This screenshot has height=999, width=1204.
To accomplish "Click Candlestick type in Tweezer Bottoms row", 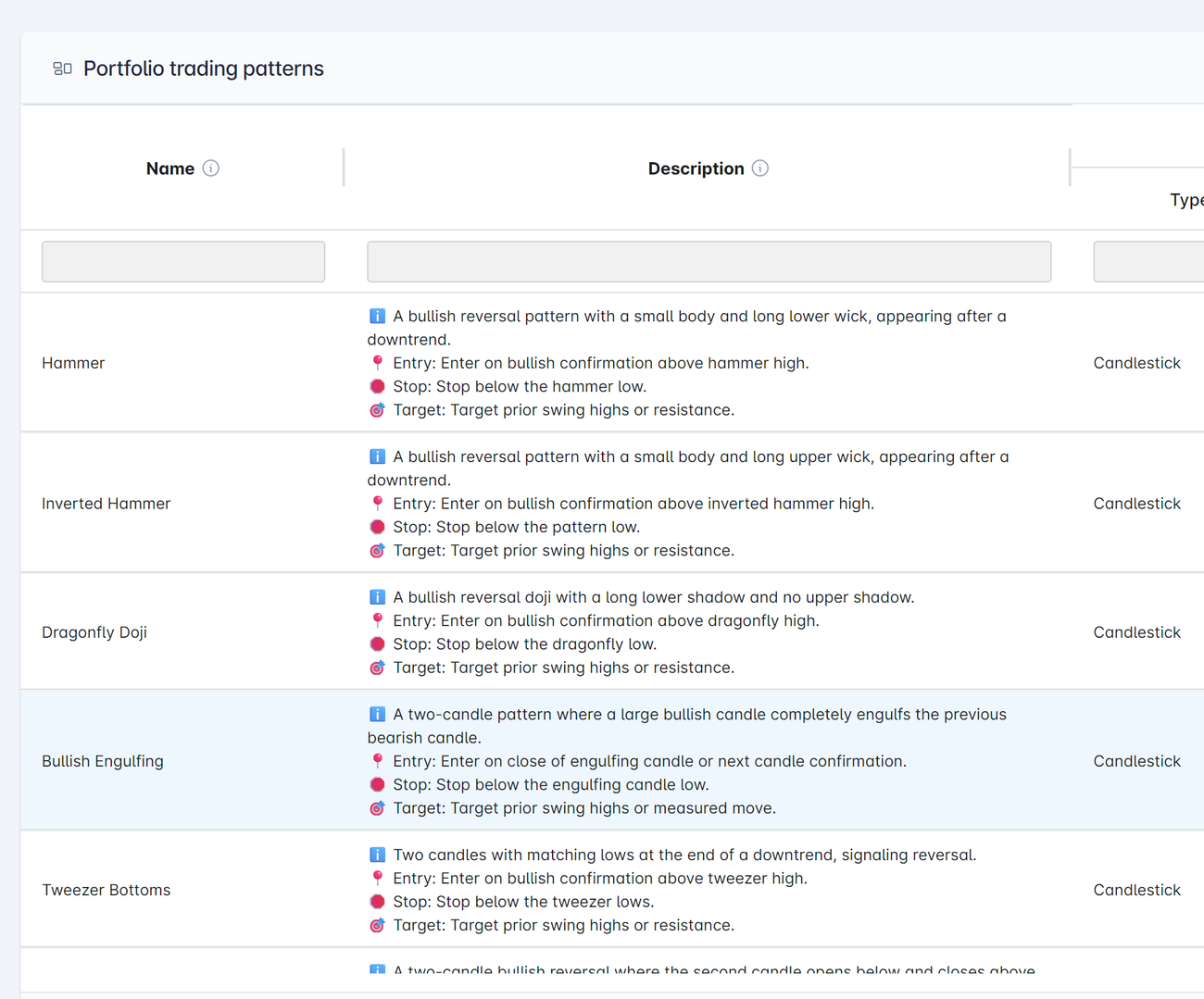I will 1137,890.
